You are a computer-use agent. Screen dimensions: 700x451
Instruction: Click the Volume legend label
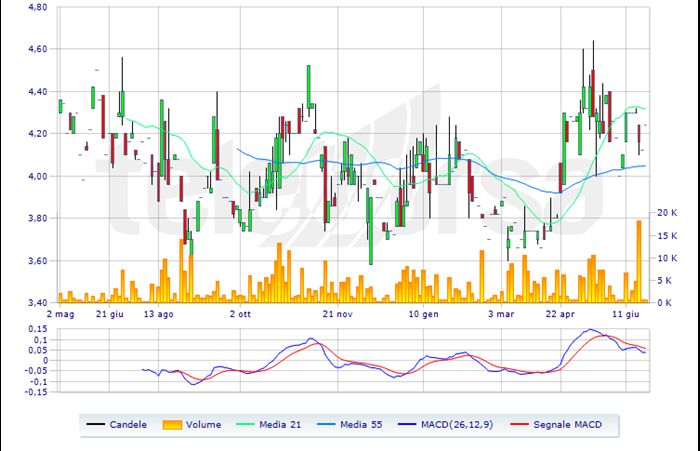[x=204, y=425]
